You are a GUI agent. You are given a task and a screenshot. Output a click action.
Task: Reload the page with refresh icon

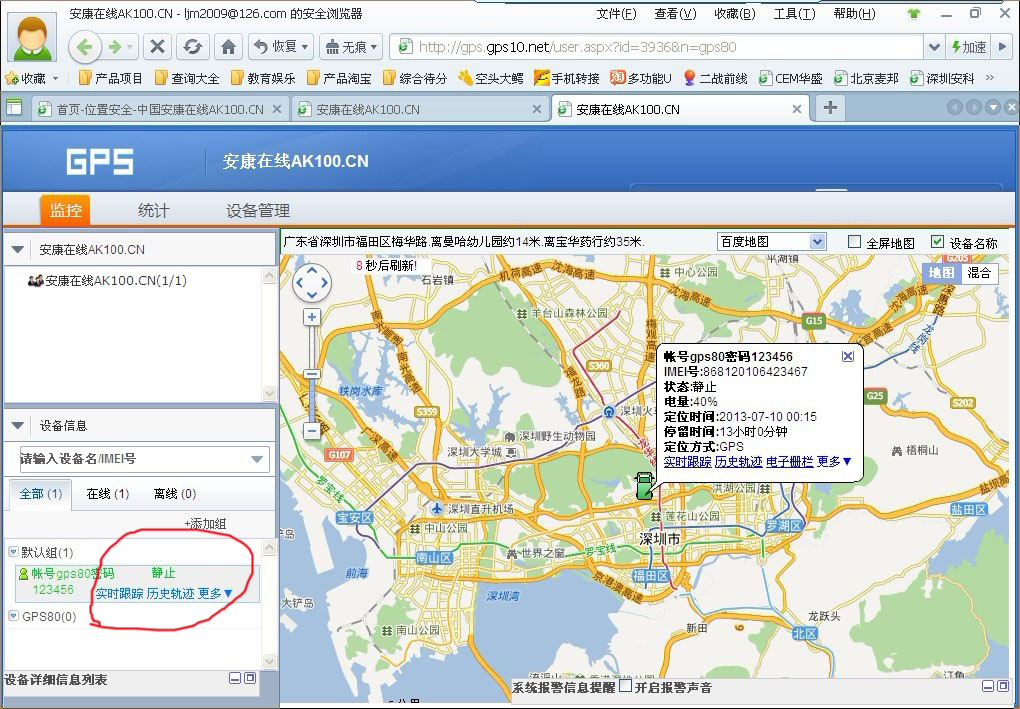[193, 47]
